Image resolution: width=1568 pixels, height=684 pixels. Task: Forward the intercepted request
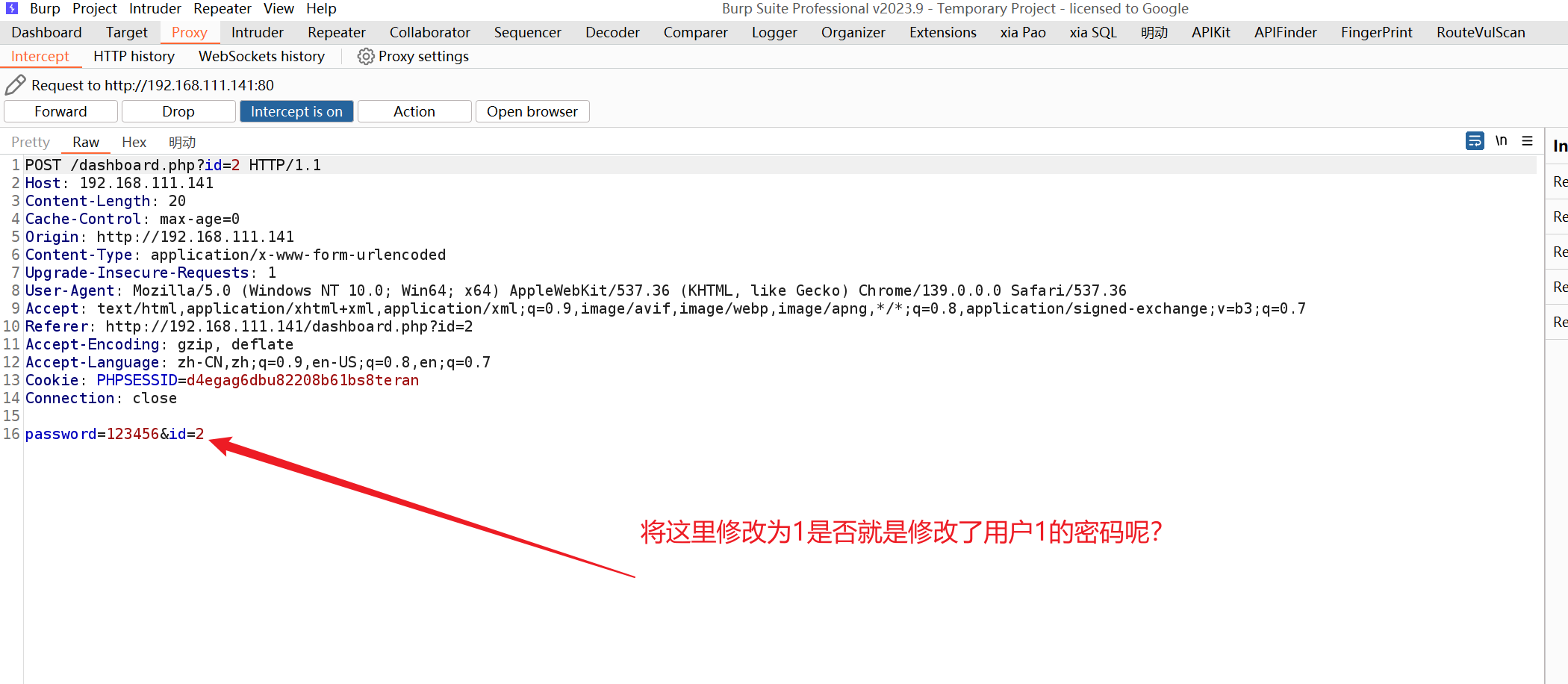pos(60,111)
